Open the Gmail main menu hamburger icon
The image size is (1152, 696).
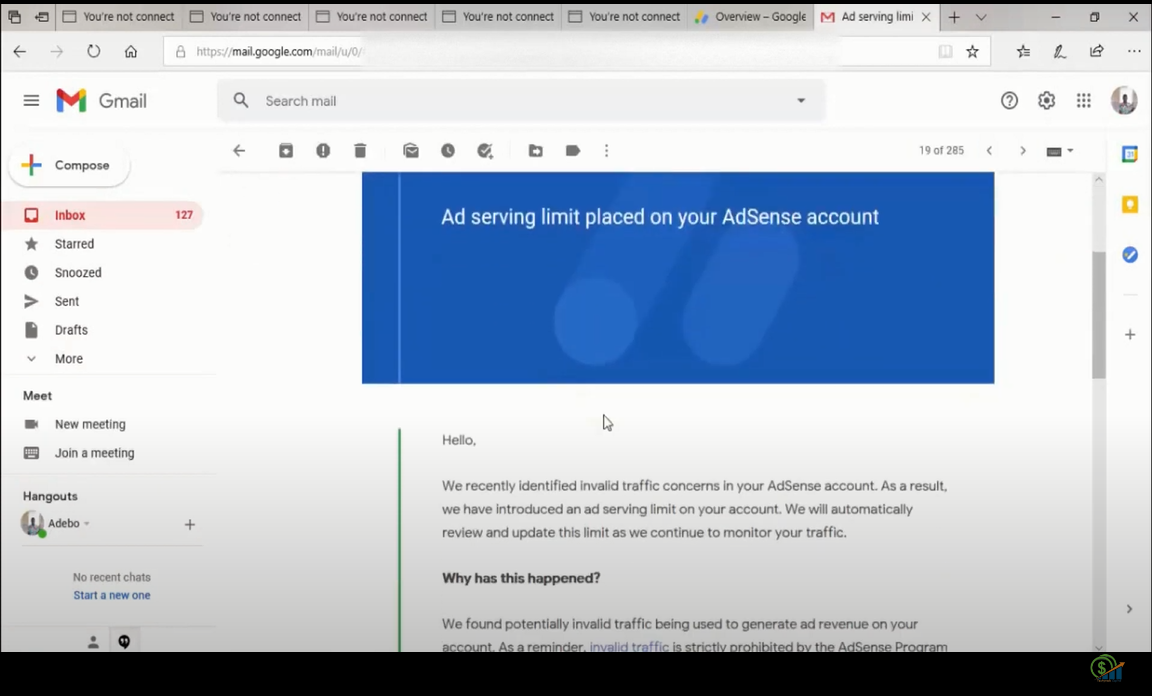[31, 101]
